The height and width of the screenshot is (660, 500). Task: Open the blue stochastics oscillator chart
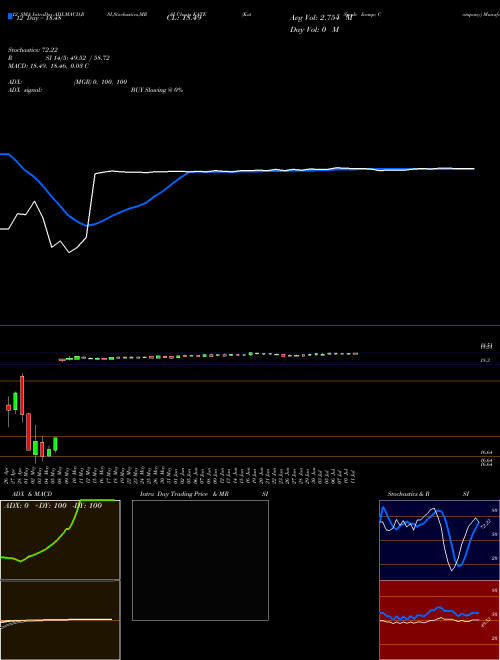point(439,540)
